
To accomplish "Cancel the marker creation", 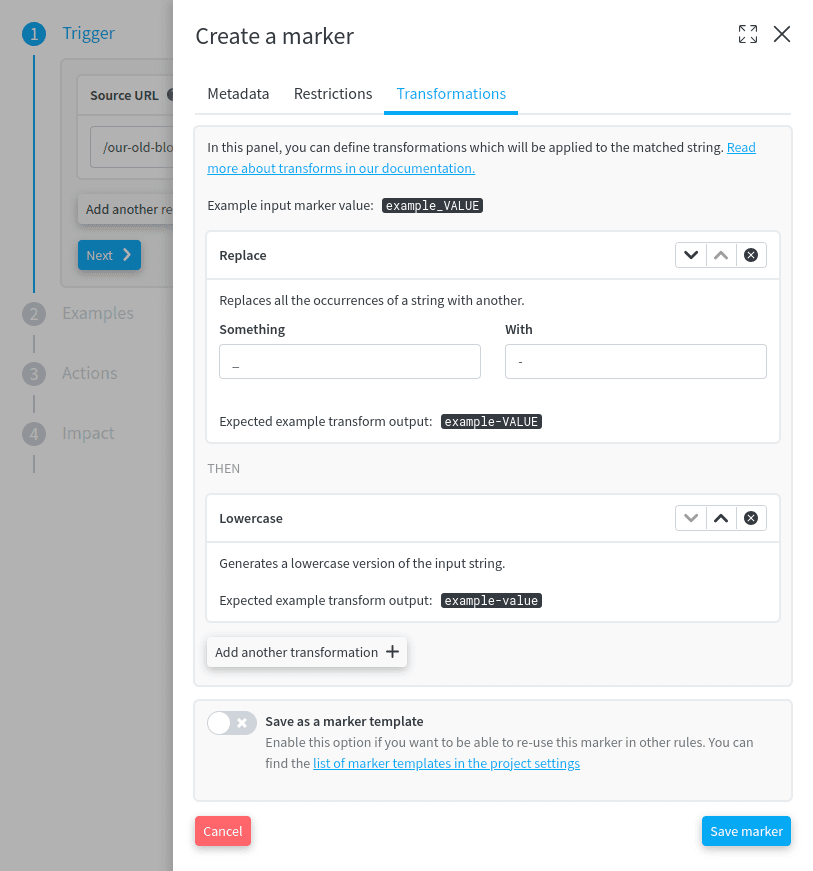I will pyautogui.click(x=223, y=831).
